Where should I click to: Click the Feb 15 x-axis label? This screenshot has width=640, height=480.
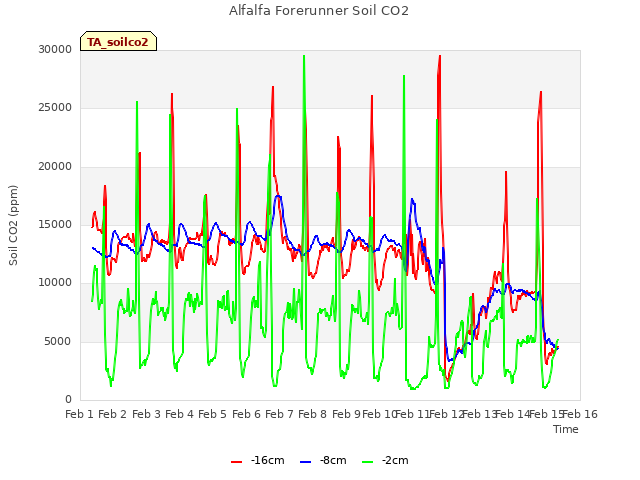tap(546, 415)
